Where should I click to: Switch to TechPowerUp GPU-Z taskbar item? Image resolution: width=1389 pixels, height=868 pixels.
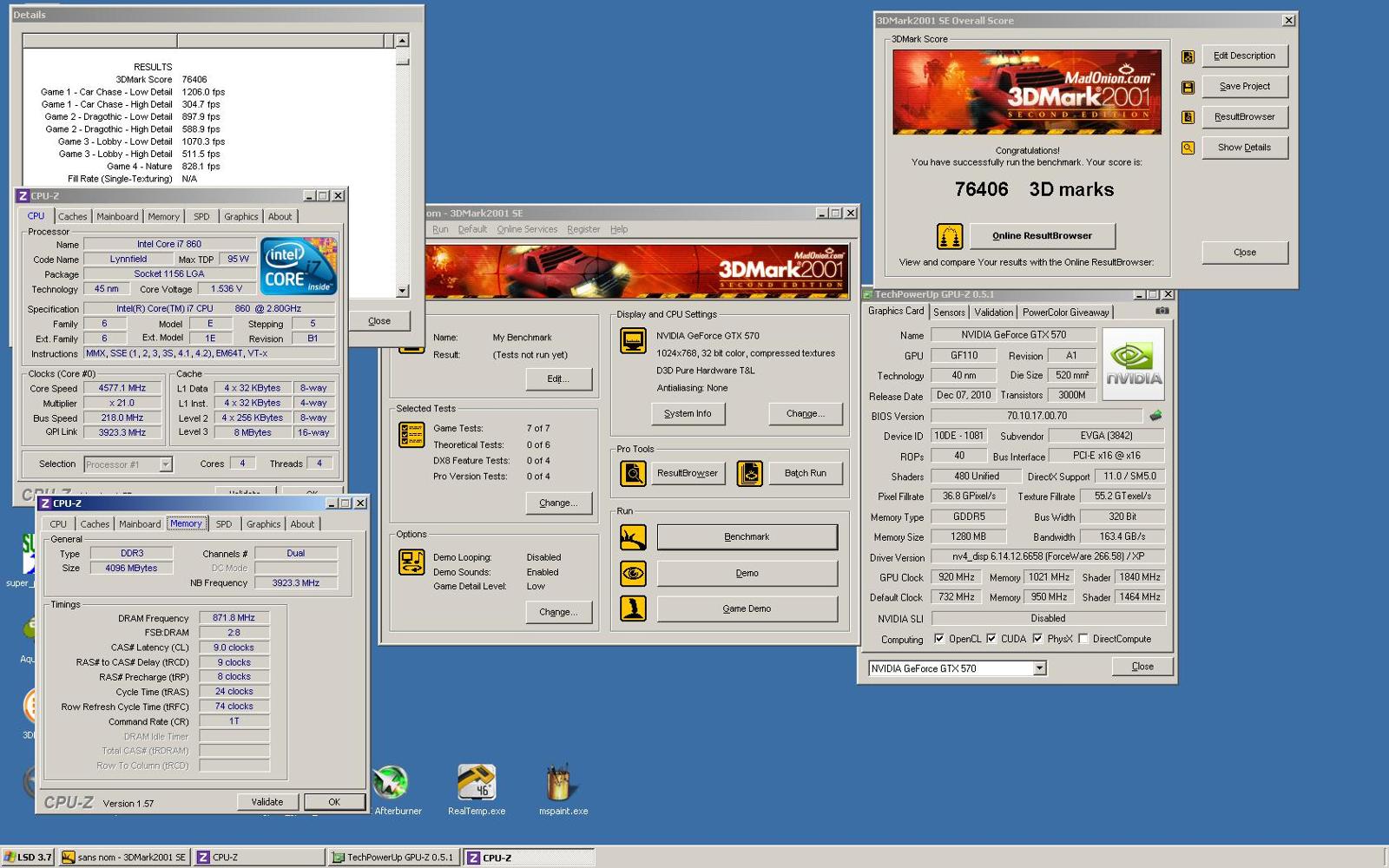(393, 858)
